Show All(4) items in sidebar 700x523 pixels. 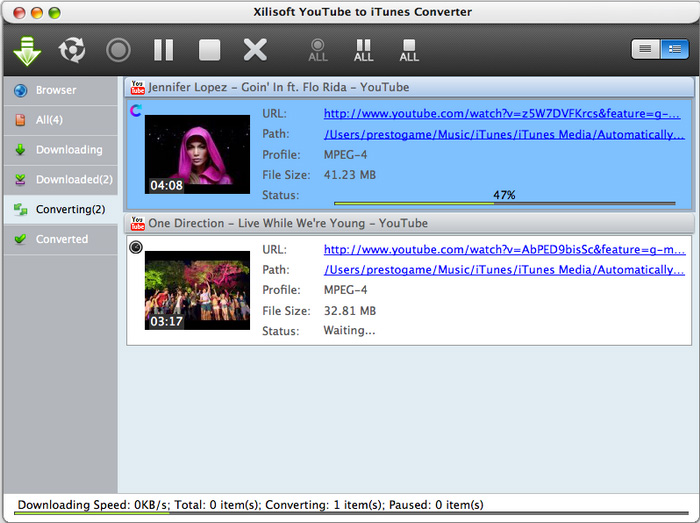coord(50,120)
